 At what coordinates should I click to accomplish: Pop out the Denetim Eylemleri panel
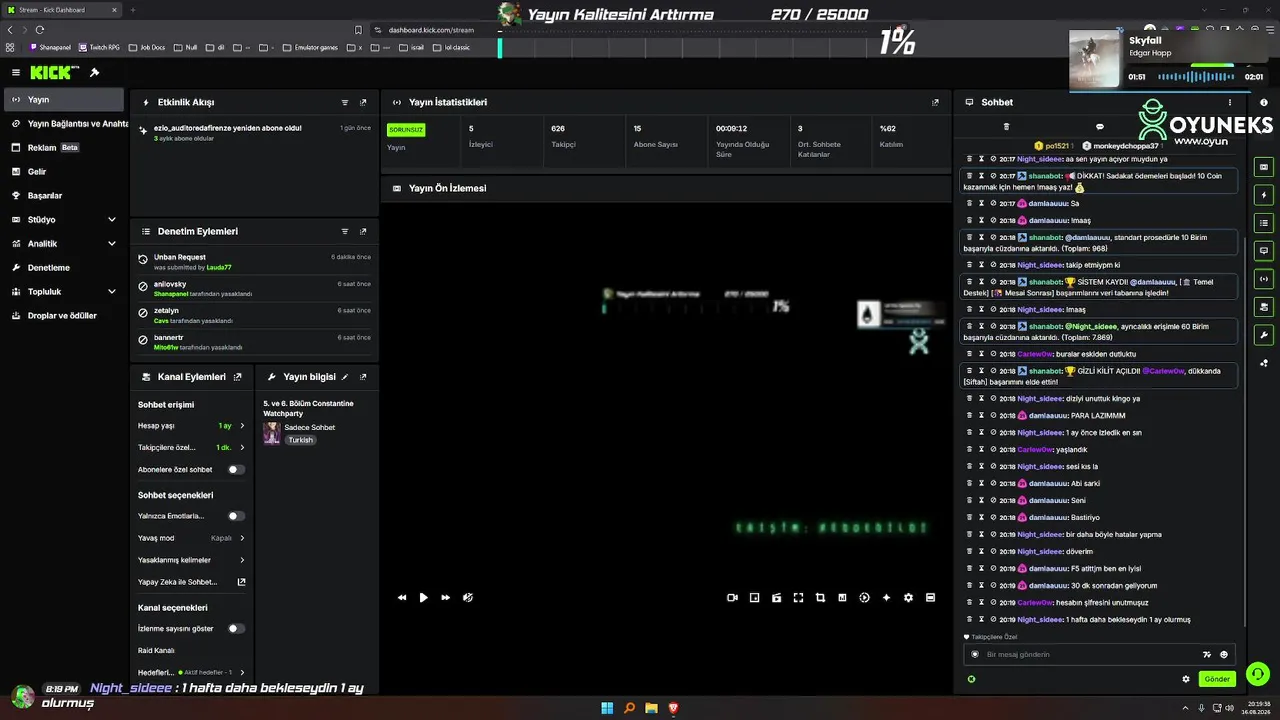(363, 231)
